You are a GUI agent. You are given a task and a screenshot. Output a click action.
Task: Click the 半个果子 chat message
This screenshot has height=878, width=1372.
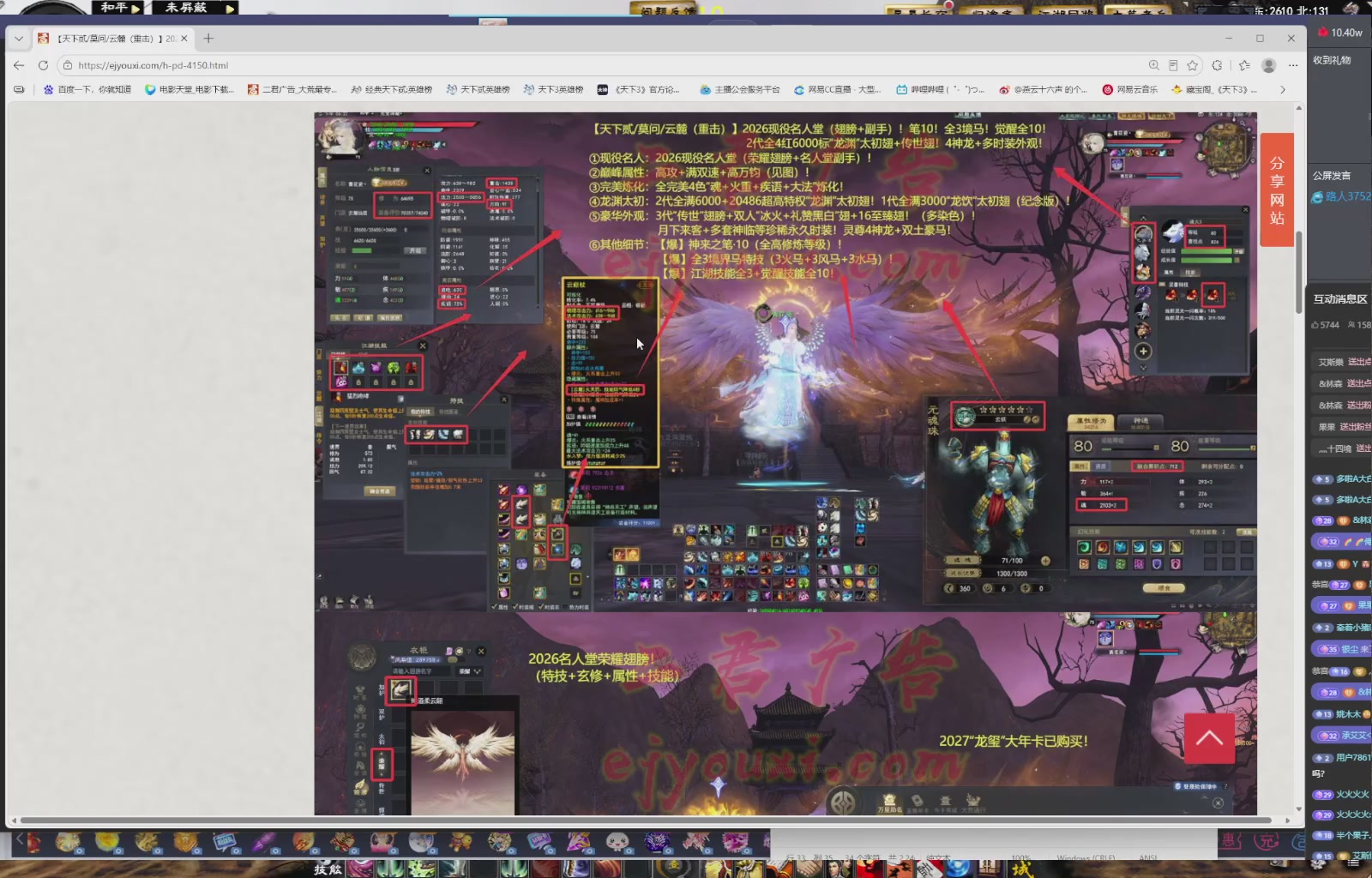[1342, 835]
